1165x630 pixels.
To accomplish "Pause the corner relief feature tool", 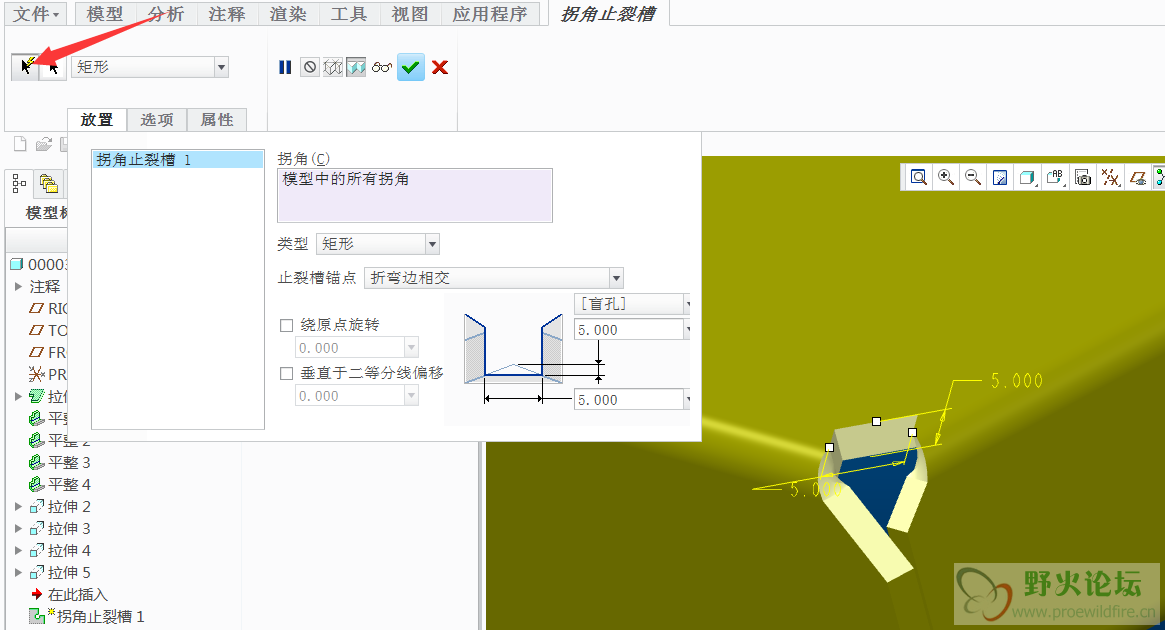I will (x=285, y=68).
